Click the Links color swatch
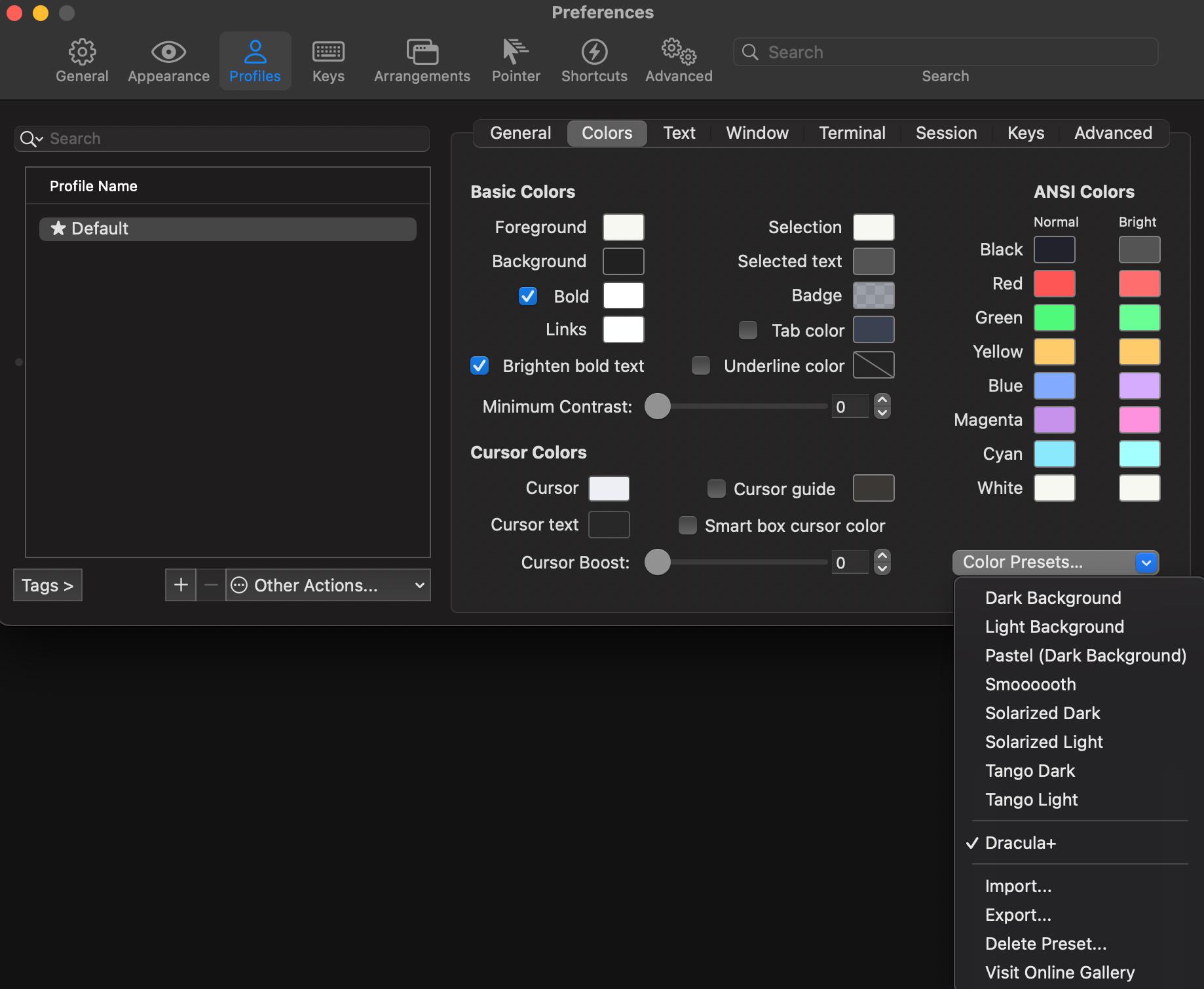The image size is (1204, 989). pyautogui.click(x=623, y=329)
